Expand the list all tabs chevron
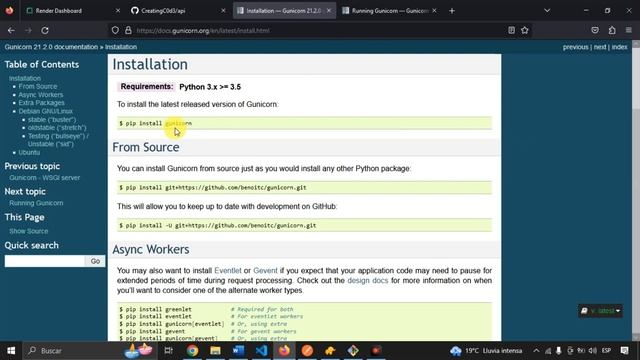This screenshot has height=360, width=640. pyautogui.click(x=547, y=11)
